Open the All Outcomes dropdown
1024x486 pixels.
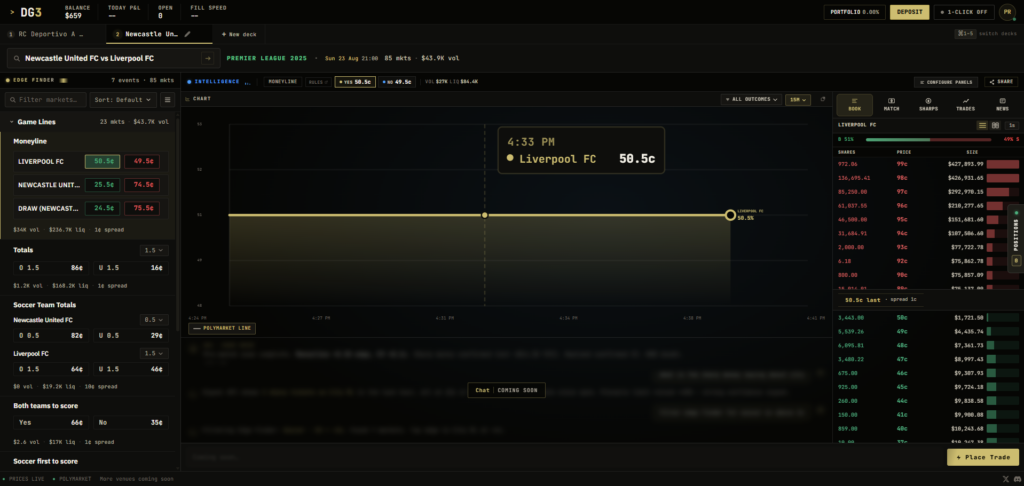[751, 99]
